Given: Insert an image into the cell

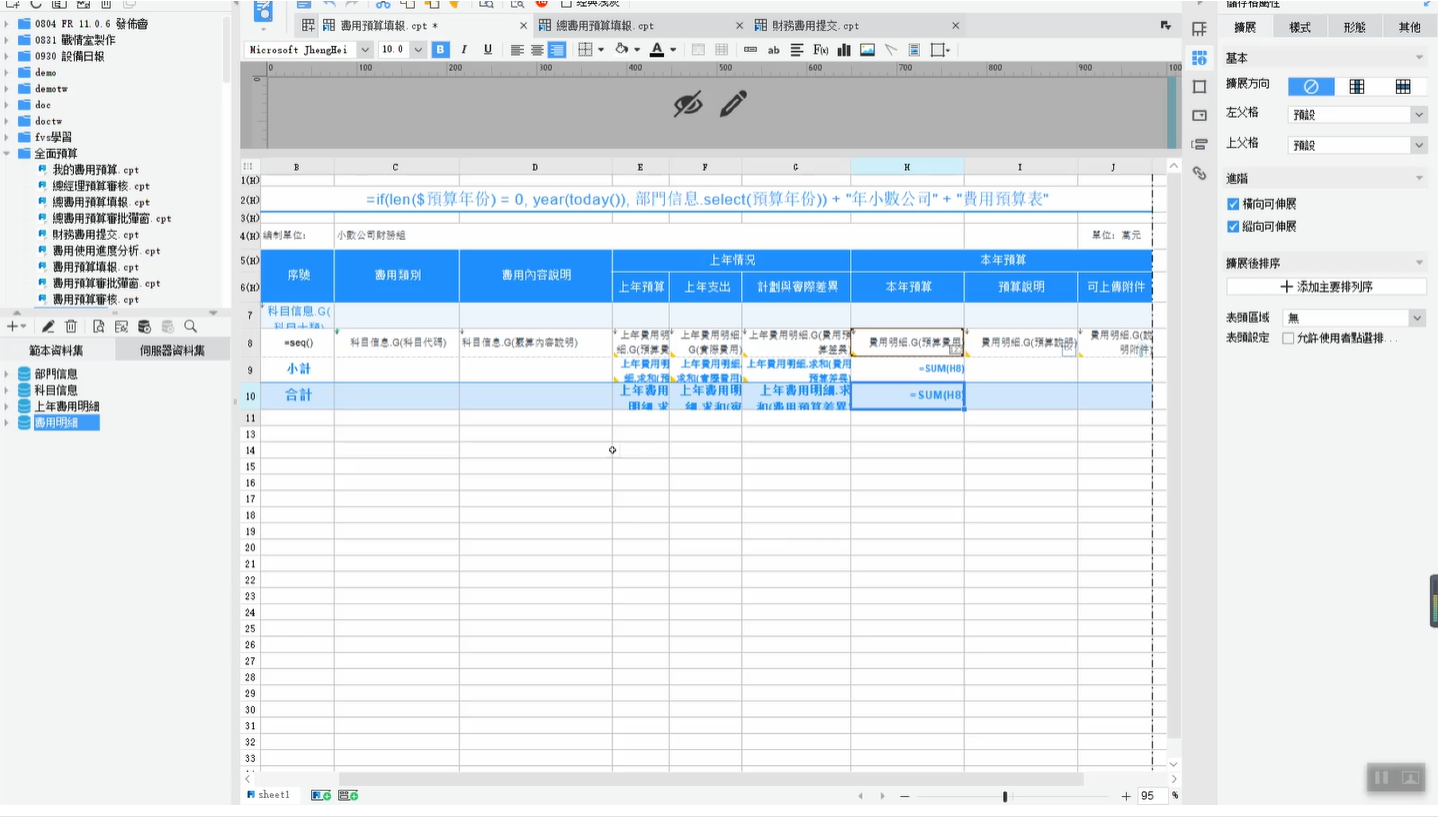Looking at the screenshot, I should (867, 49).
